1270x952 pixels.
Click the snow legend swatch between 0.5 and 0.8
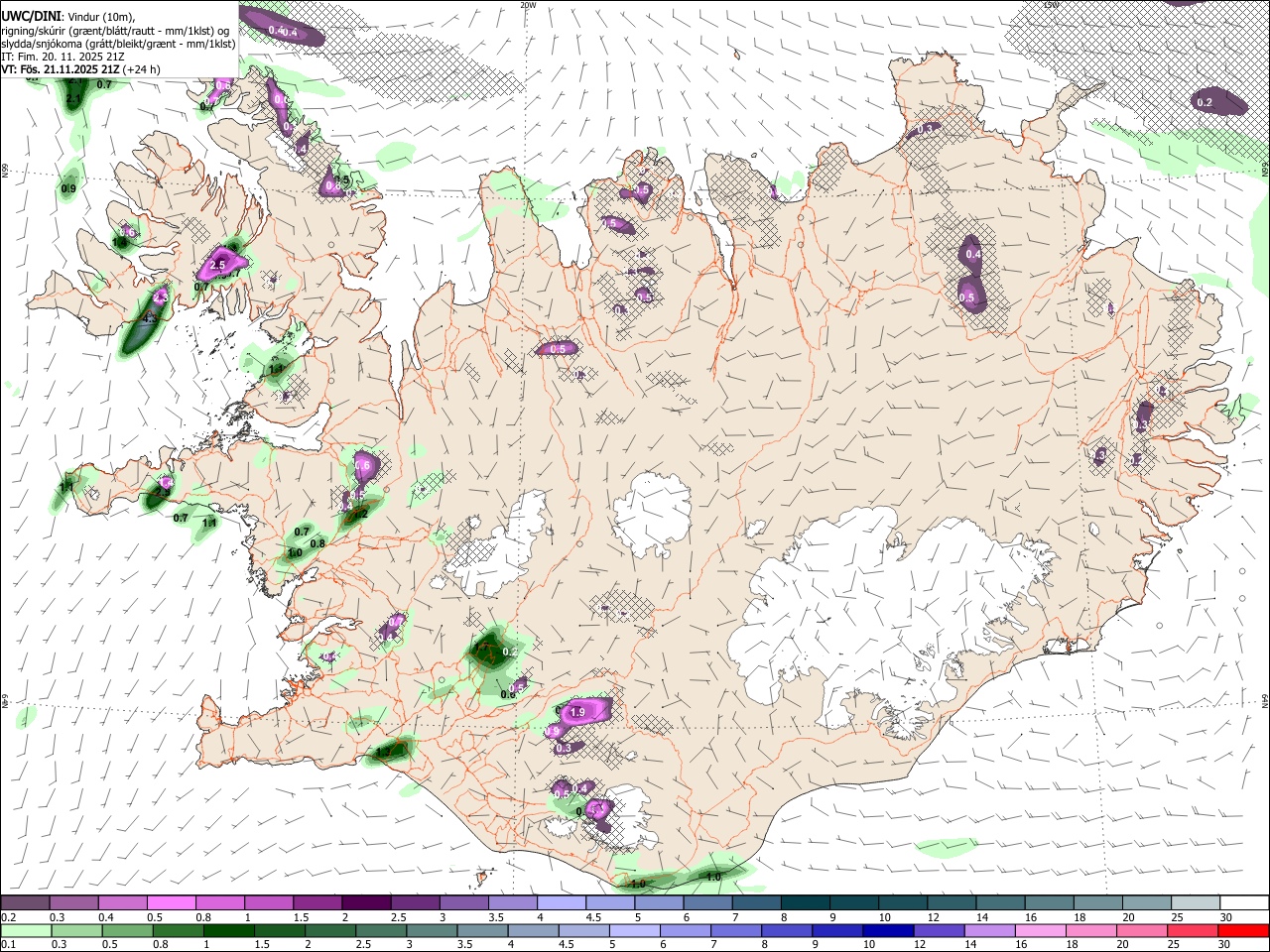click(172, 902)
